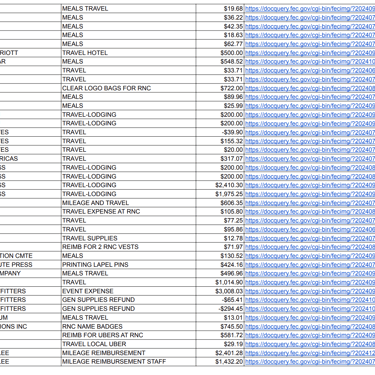
Task: Click the -$294.45 amount cell
Action: (220, 309)
